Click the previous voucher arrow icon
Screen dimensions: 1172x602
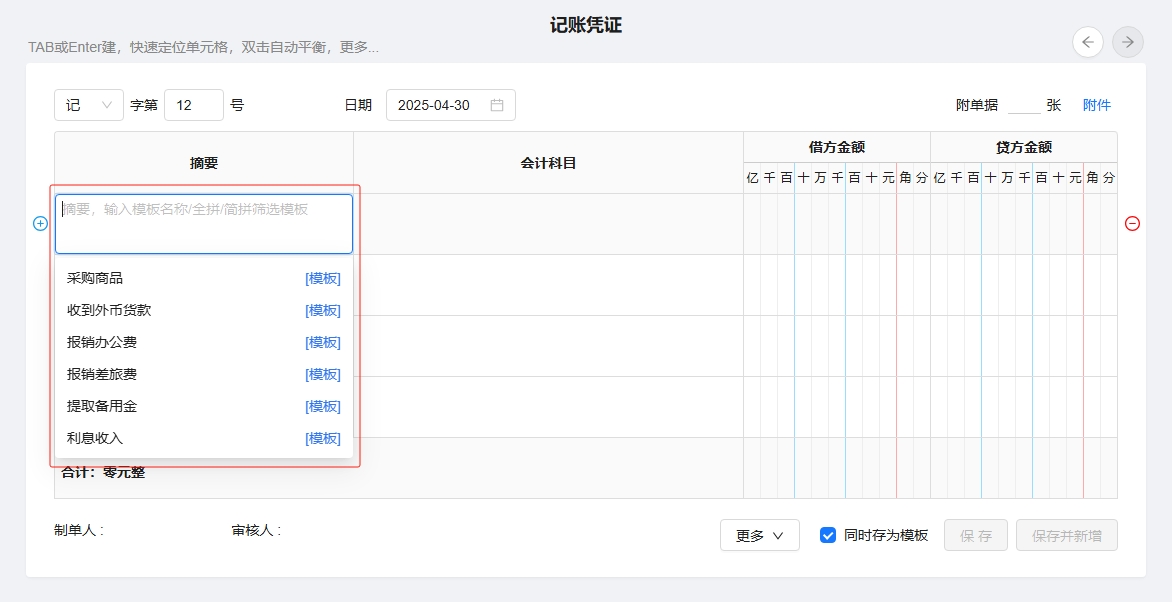[1088, 42]
